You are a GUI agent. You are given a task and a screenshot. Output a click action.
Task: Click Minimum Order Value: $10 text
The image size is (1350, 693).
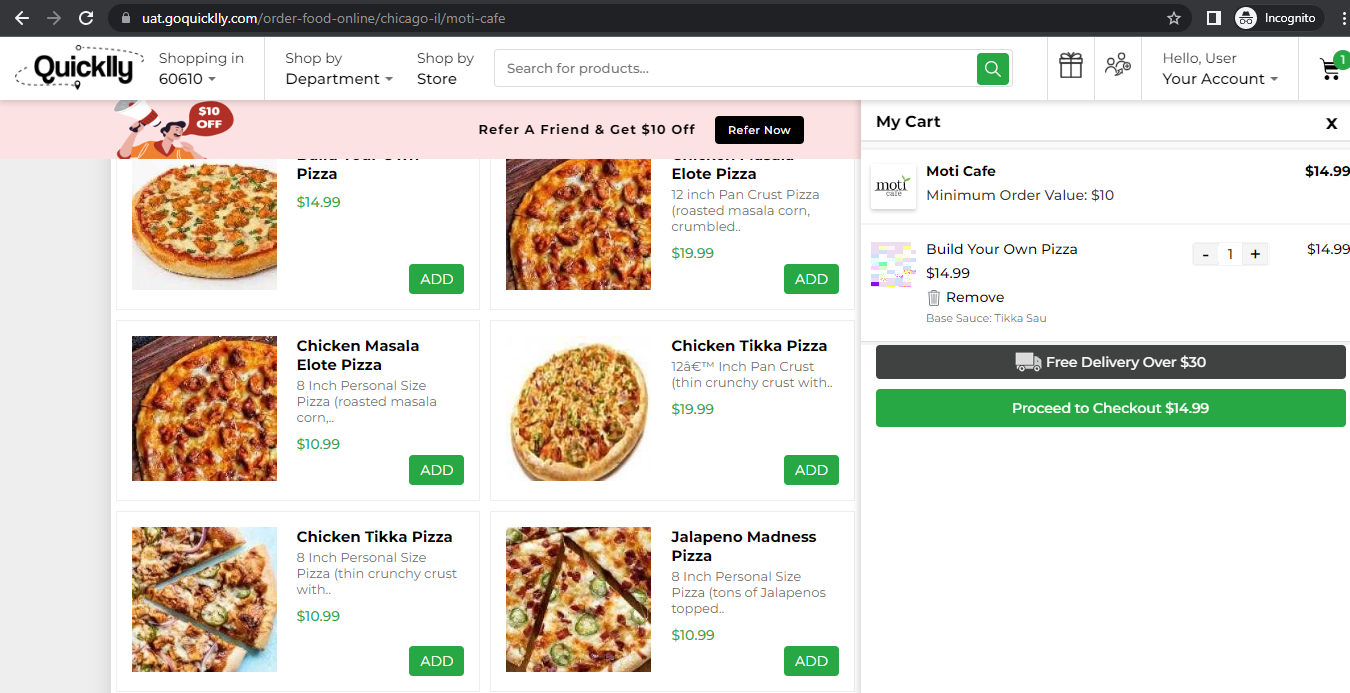pos(1020,195)
